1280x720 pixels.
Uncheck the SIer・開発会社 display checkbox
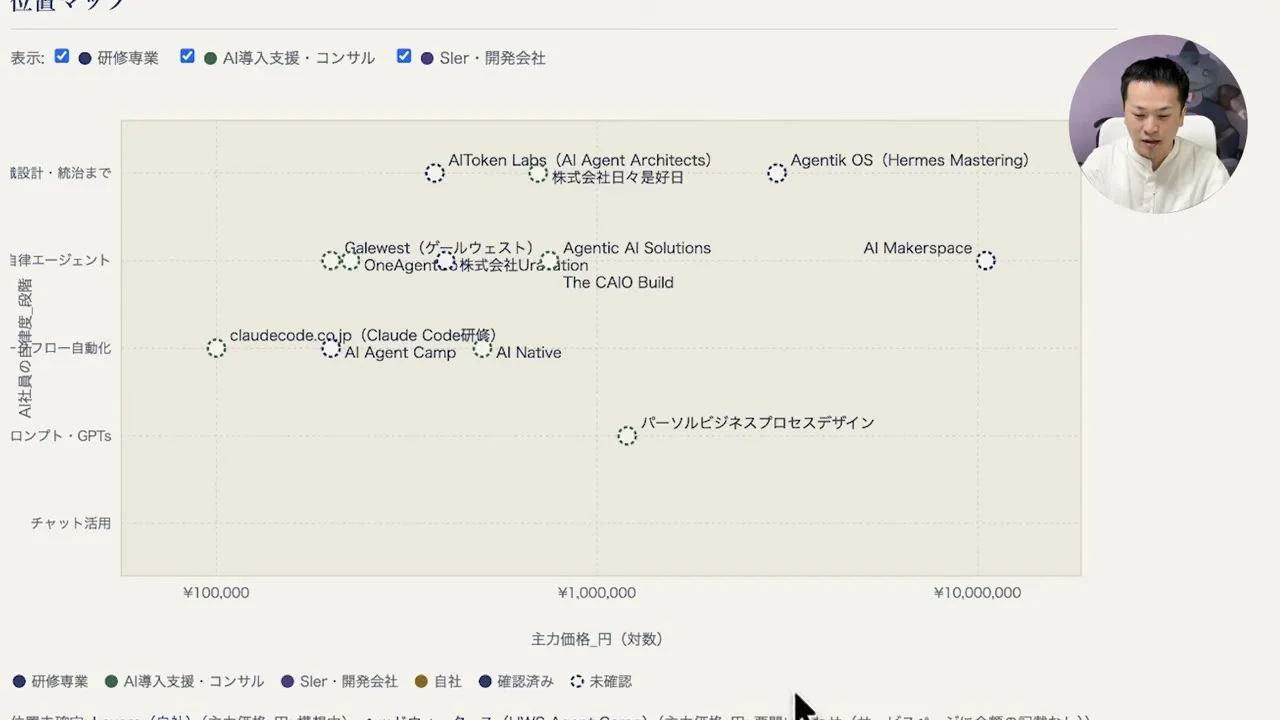(x=404, y=56)
